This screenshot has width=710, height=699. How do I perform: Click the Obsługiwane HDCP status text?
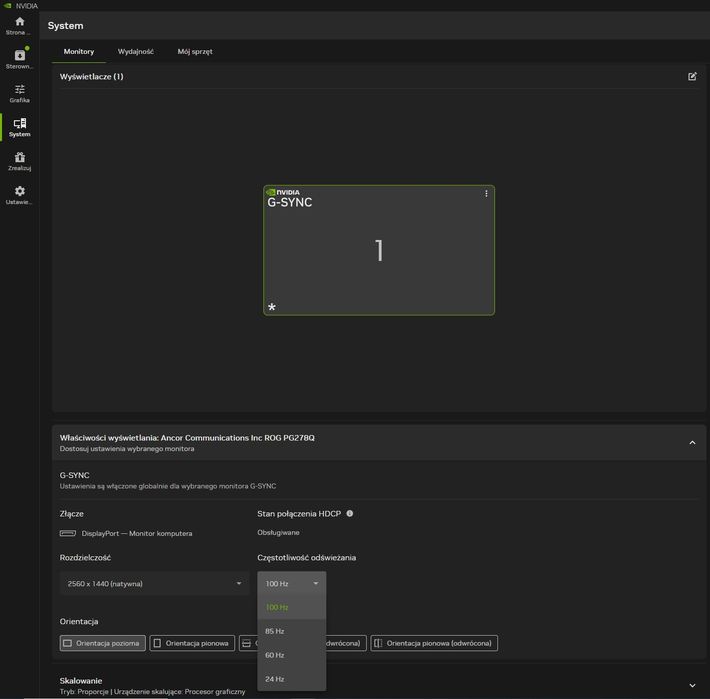point(278,532)
